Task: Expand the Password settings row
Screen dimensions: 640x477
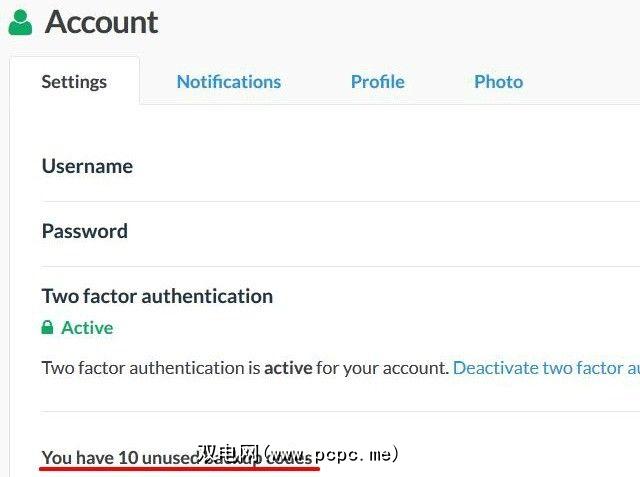Action: [x=85, y=231]
